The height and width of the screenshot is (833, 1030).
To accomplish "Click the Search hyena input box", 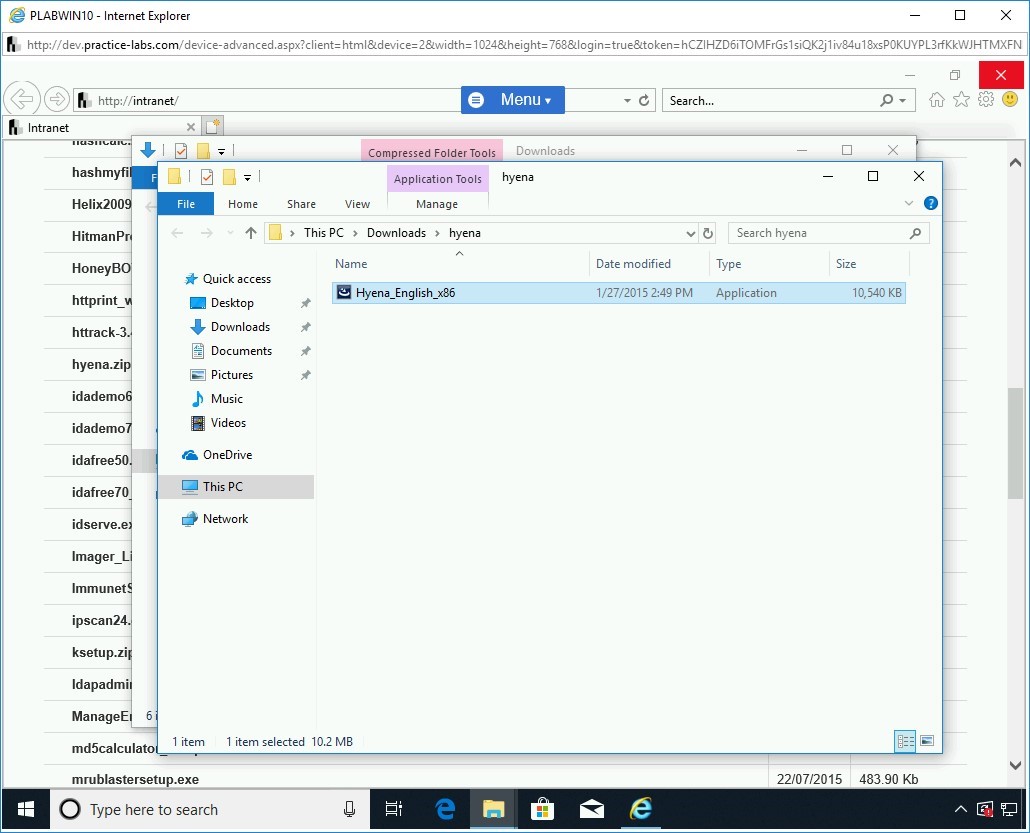I will tap(820, 233).
